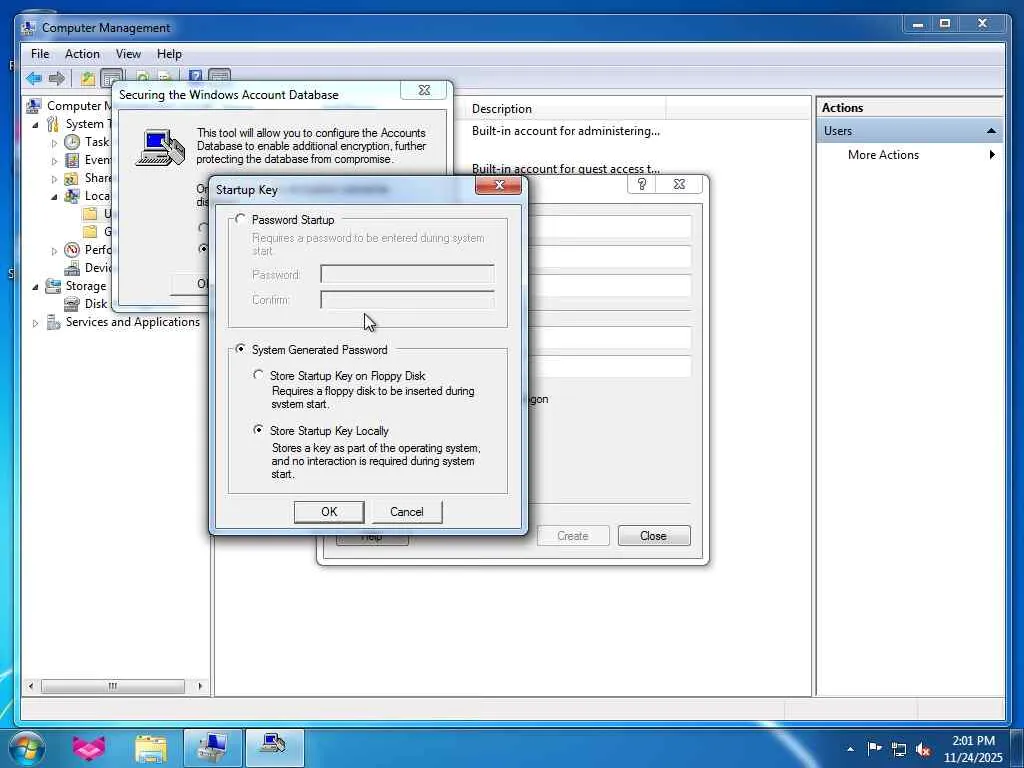Screen dimensions: 1024x768
Task: Toggle the Show/Hide Console Tree toolbar icon
Action: [112, 78]
